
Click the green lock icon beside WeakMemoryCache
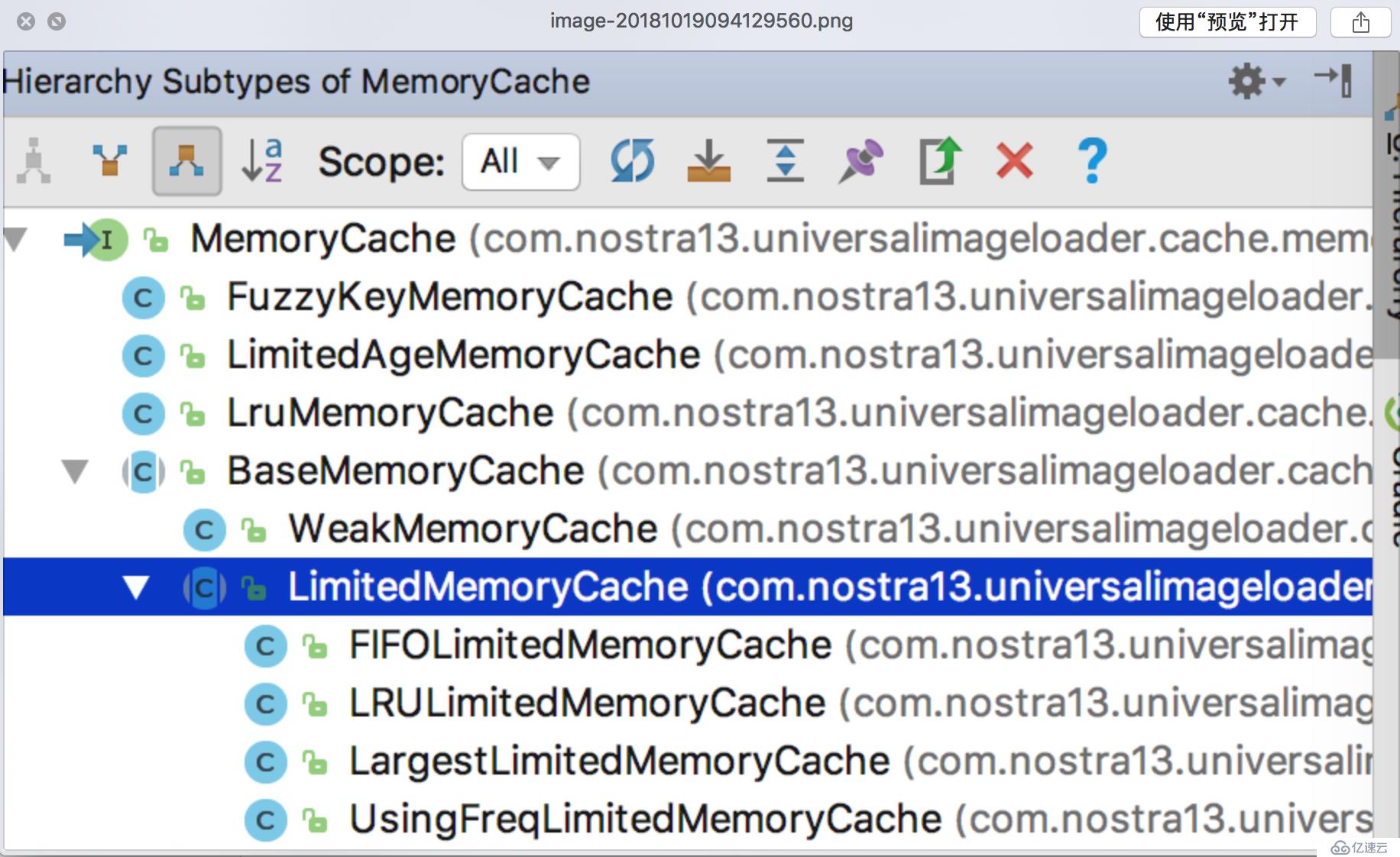tap(254, 530)
